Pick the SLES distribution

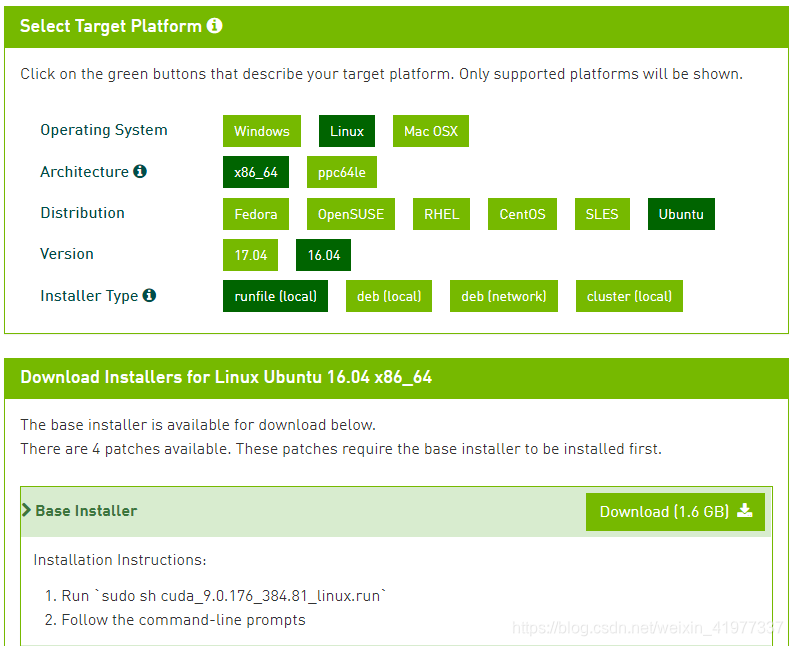(602, 214)
